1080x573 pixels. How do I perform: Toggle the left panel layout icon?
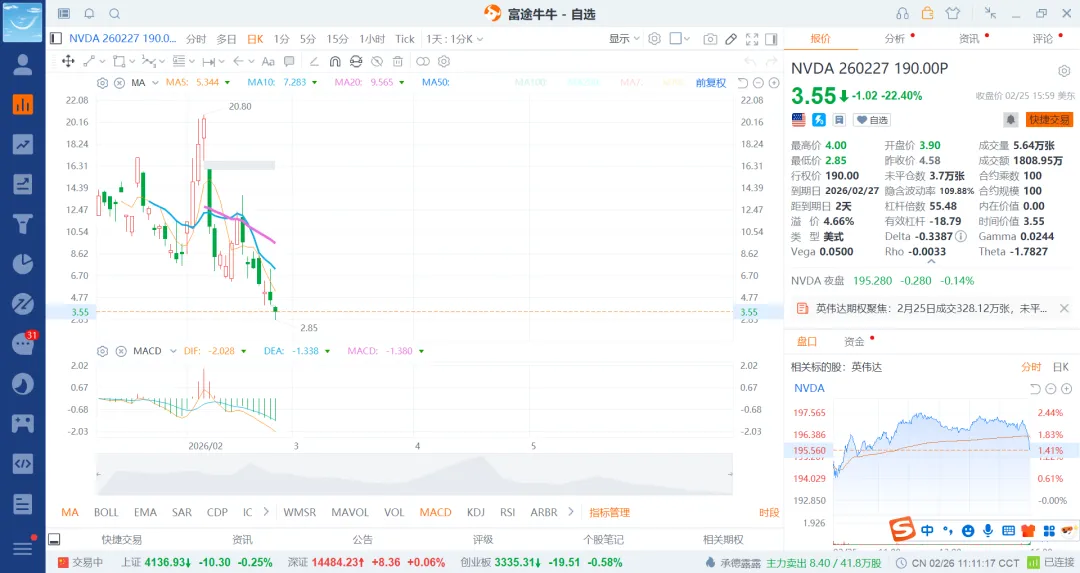click(x=56, y=39)
